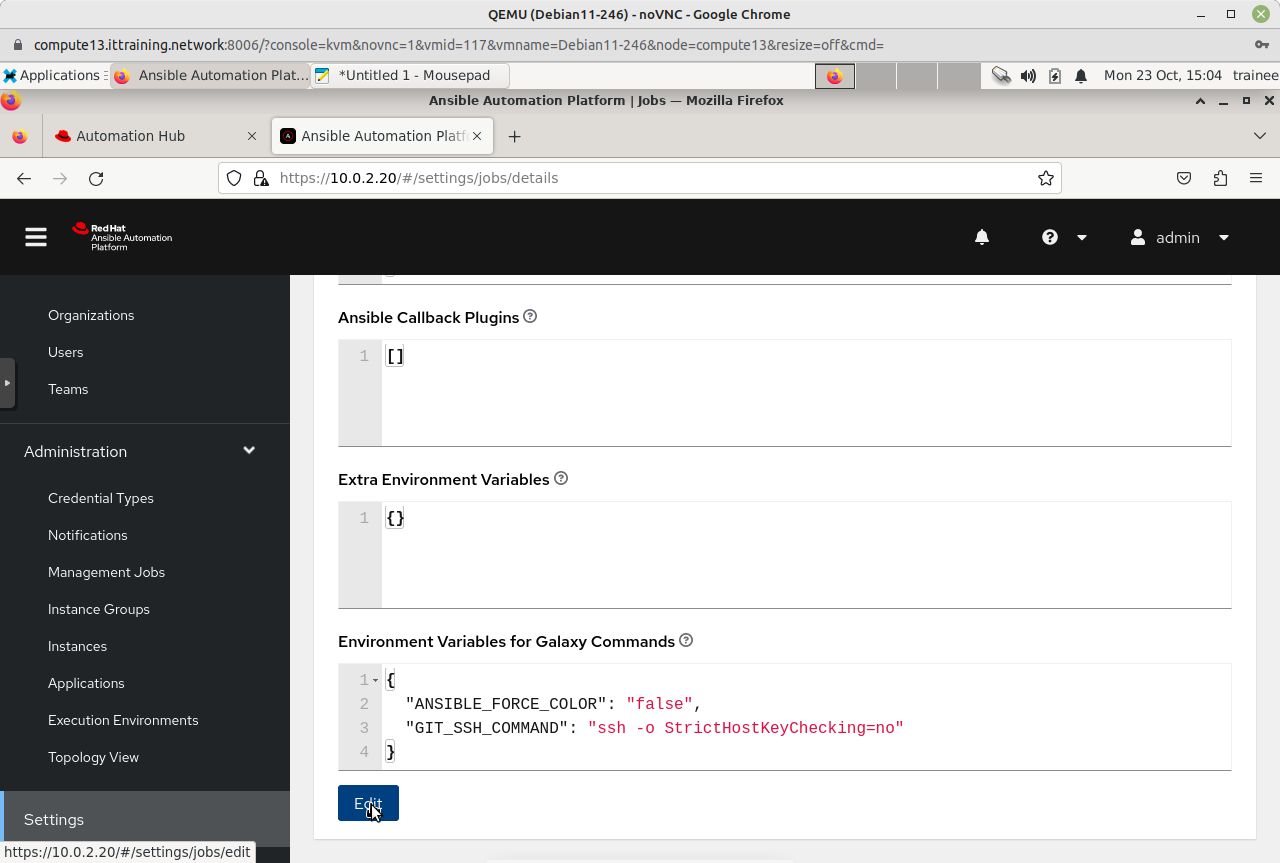Image resolution: width=1280 pixels, height=863 pixels.
Task: Click the system notification bell tray icon
Action: coord(1081,75)
